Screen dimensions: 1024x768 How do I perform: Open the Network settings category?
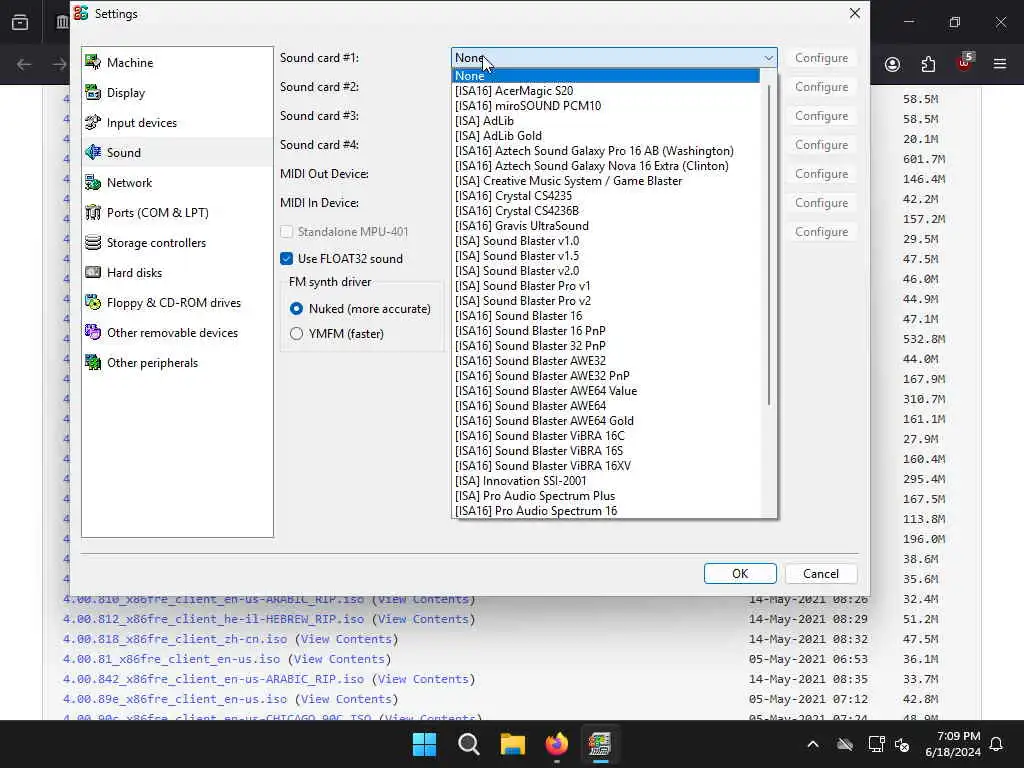tap(177, 183)
